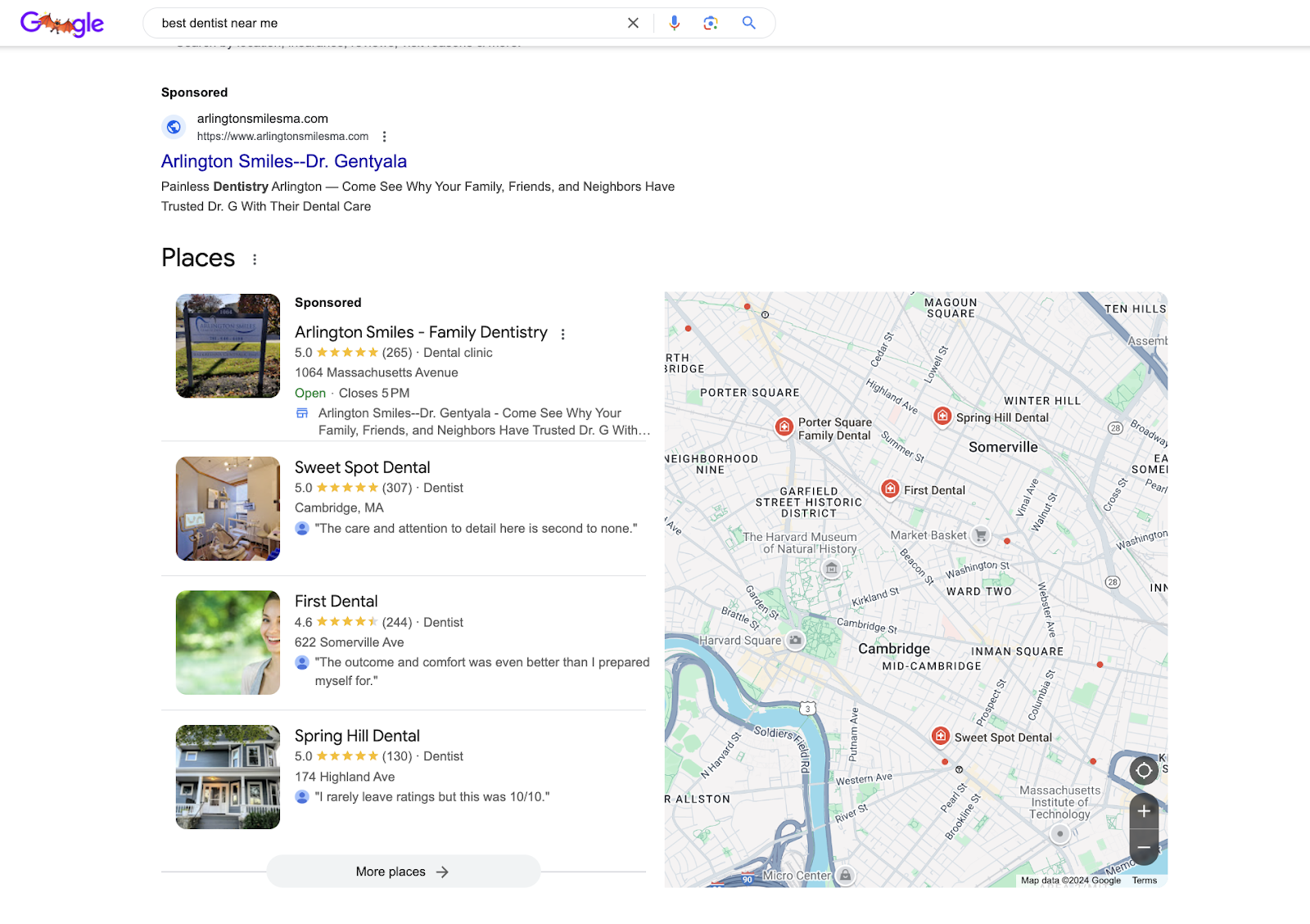This screenshot has width=1310, height=924.
Task: Open Arlington Smiles Family Dentistry photo
Action: point(228,345)
